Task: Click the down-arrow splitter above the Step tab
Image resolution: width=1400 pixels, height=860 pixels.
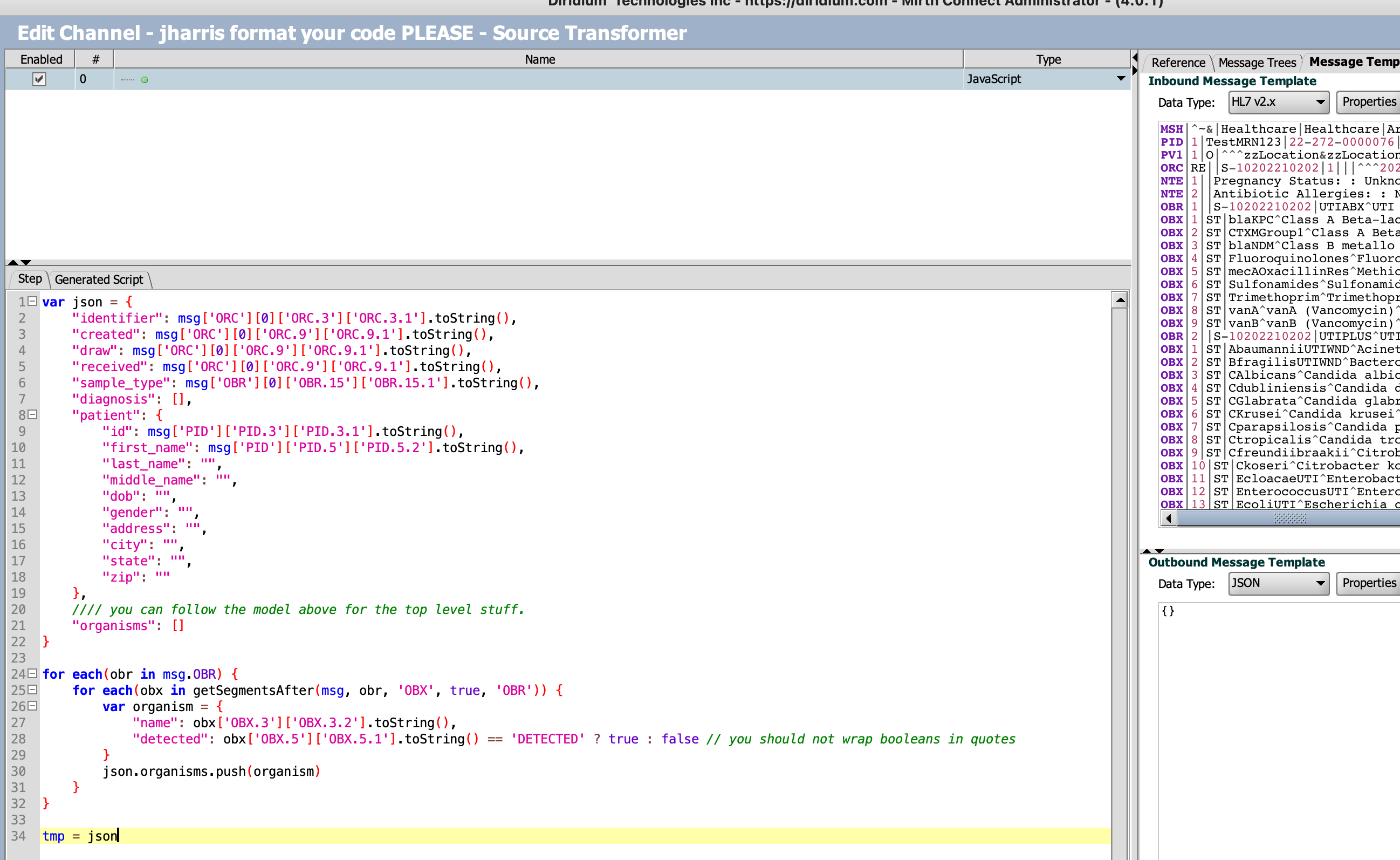Action: tap(25, 262)
